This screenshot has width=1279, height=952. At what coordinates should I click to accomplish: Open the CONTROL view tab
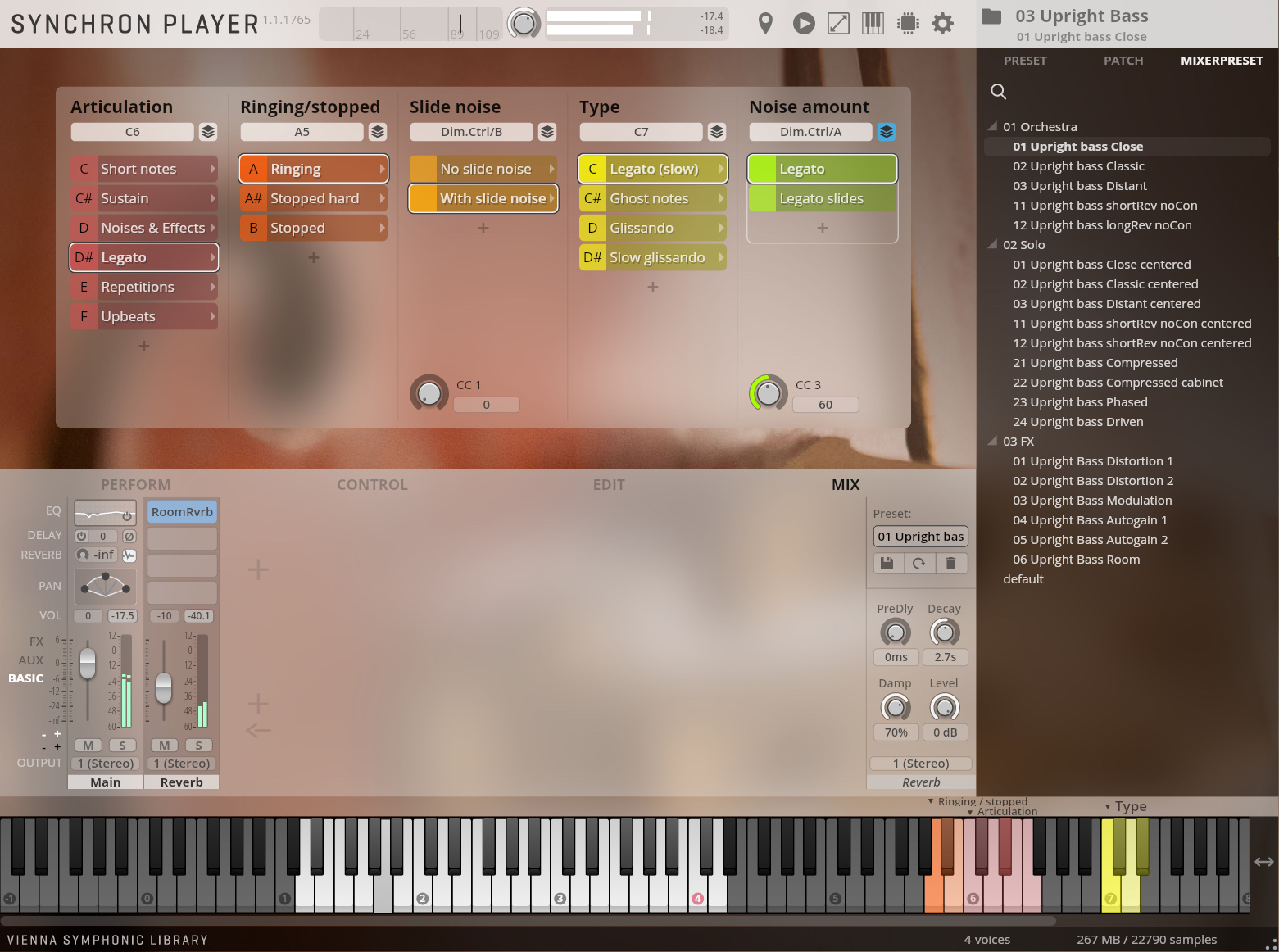pos(372,484)
